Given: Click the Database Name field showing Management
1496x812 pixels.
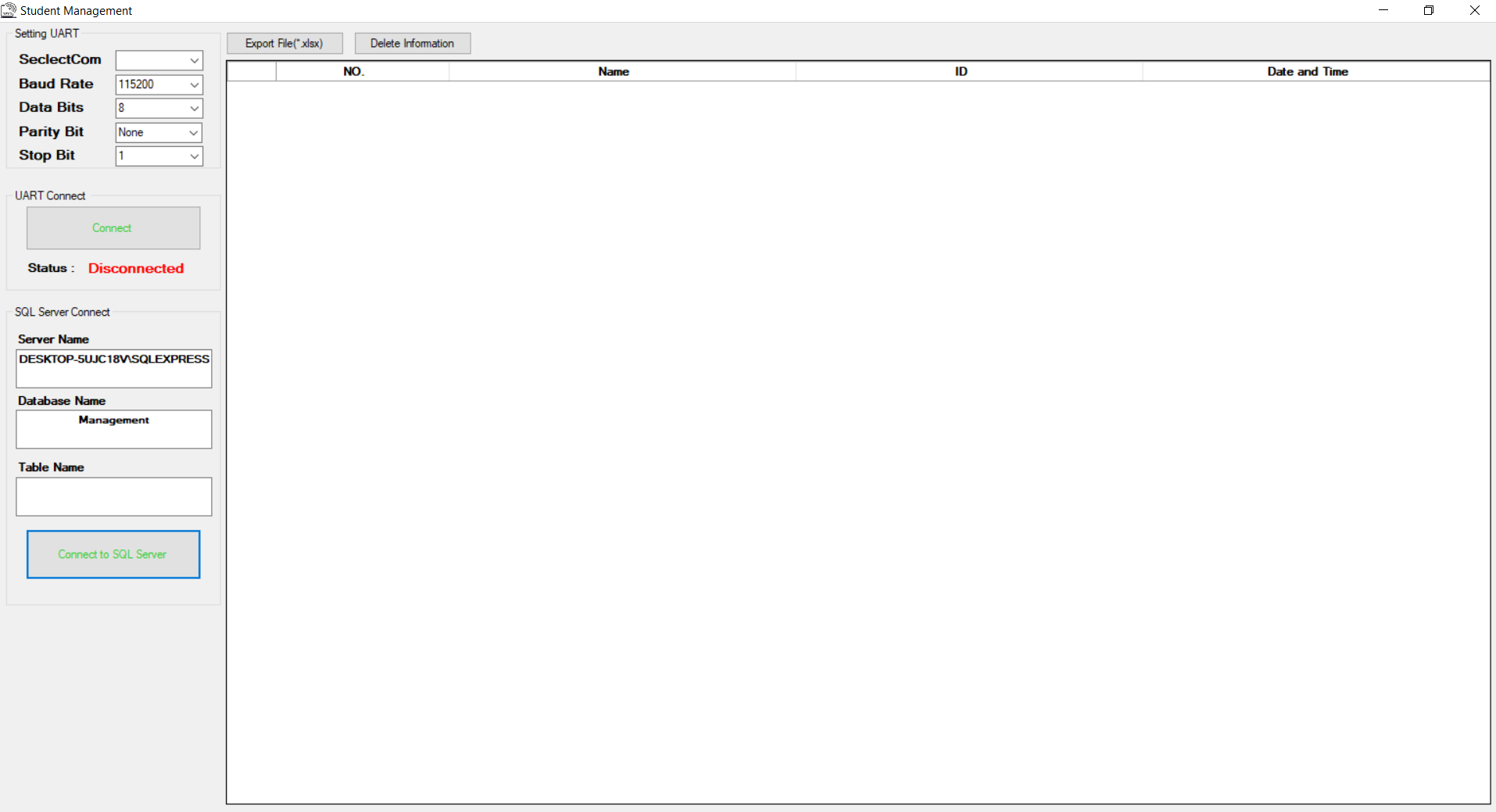Looking at the screenshot, I should [x=113, y=429].
